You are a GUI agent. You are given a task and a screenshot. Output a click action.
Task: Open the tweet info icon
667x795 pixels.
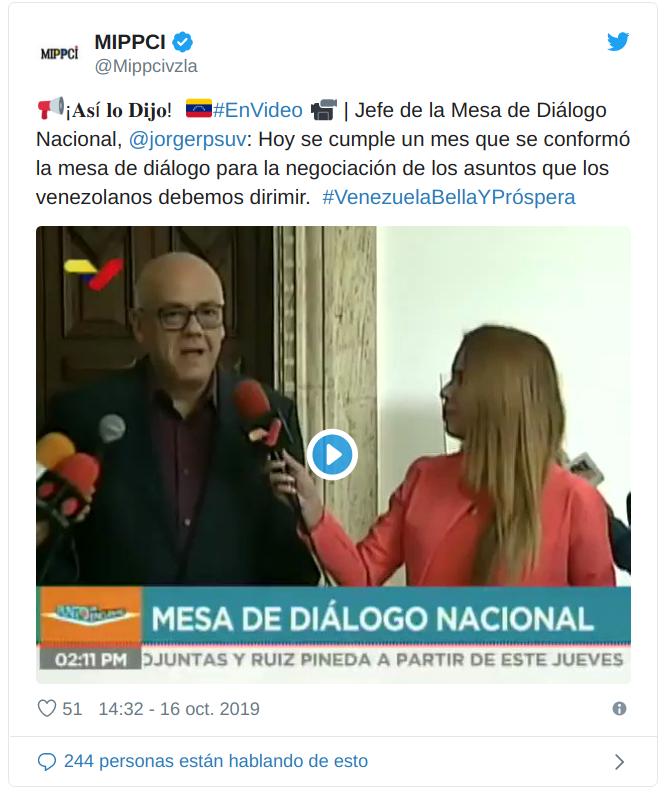pos(619,708)
